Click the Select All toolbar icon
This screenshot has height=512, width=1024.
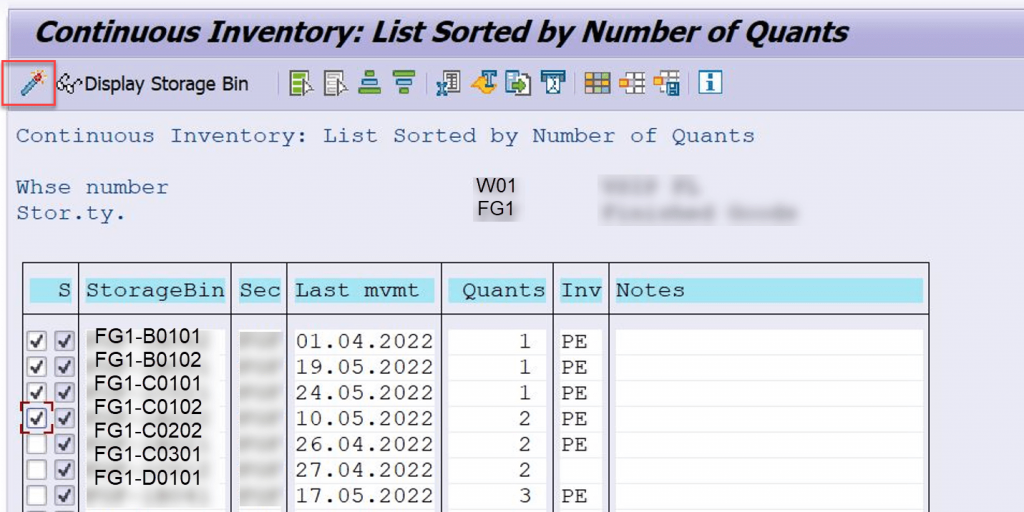click(x=302, y=84)
